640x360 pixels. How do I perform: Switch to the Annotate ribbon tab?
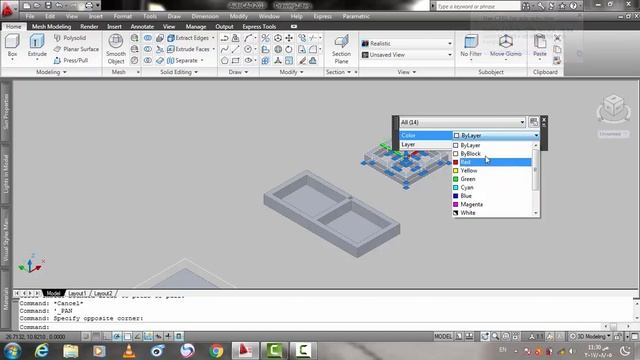point(142,27)
